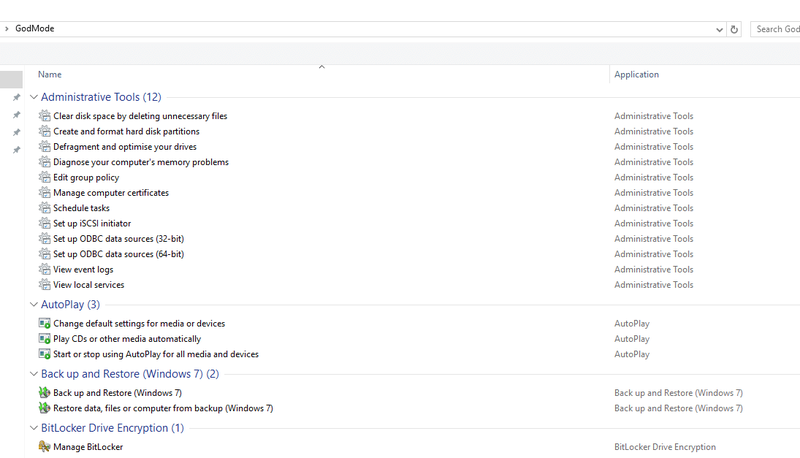The width and height of the screenshot is (800, 458).
Task: Click the AutoPlay (3) group heading
Action: coord(70,304)
